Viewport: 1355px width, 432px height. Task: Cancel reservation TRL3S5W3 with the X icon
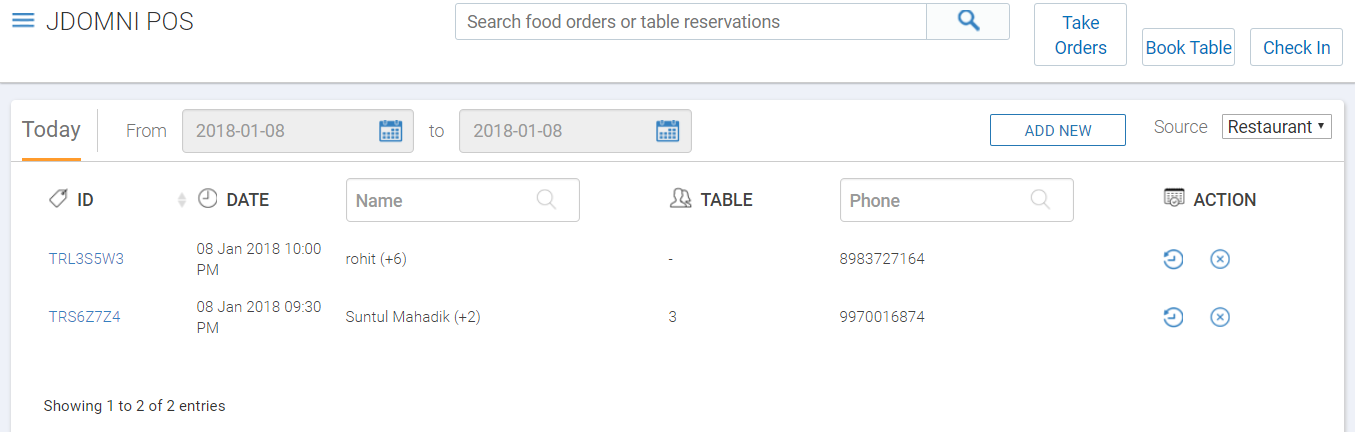tap(1220, 259)
